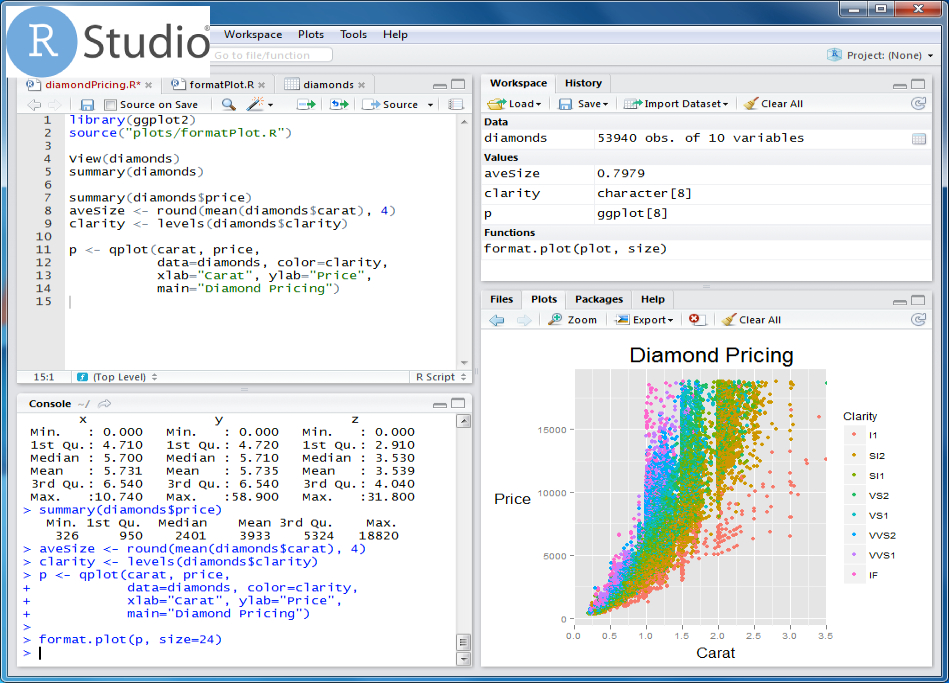The width and height of the screenshot is (949, 683).
Task: Switch to the History tab
Action: coord(583,83)
